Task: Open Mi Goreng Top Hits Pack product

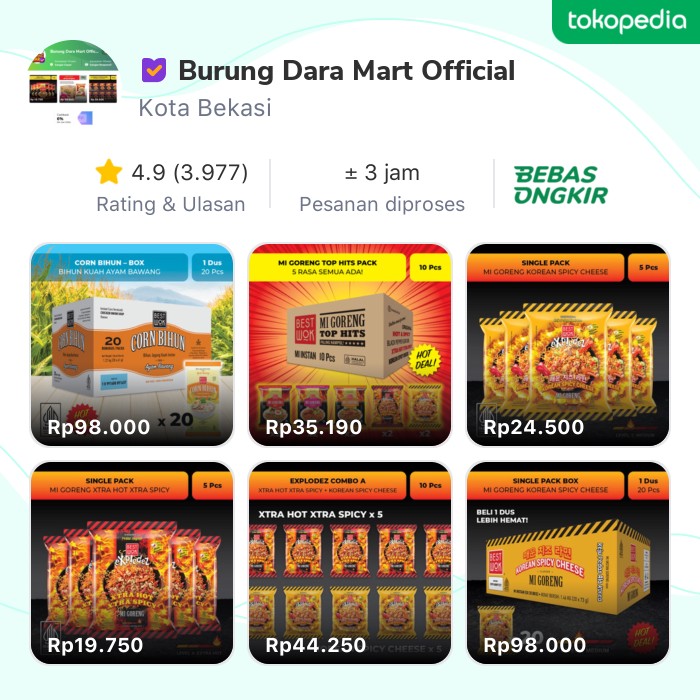Action: [x=350, y=345]
